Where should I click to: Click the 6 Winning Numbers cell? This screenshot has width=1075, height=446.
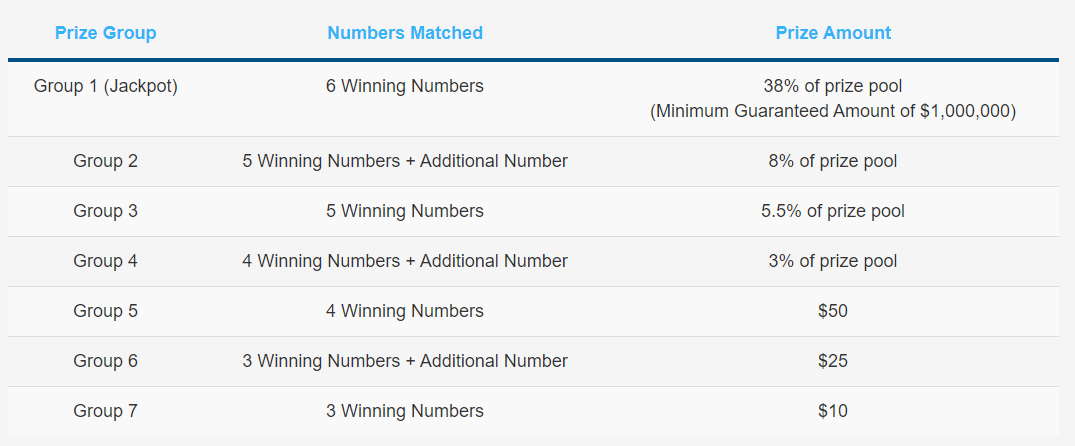[x=404, y=86]
